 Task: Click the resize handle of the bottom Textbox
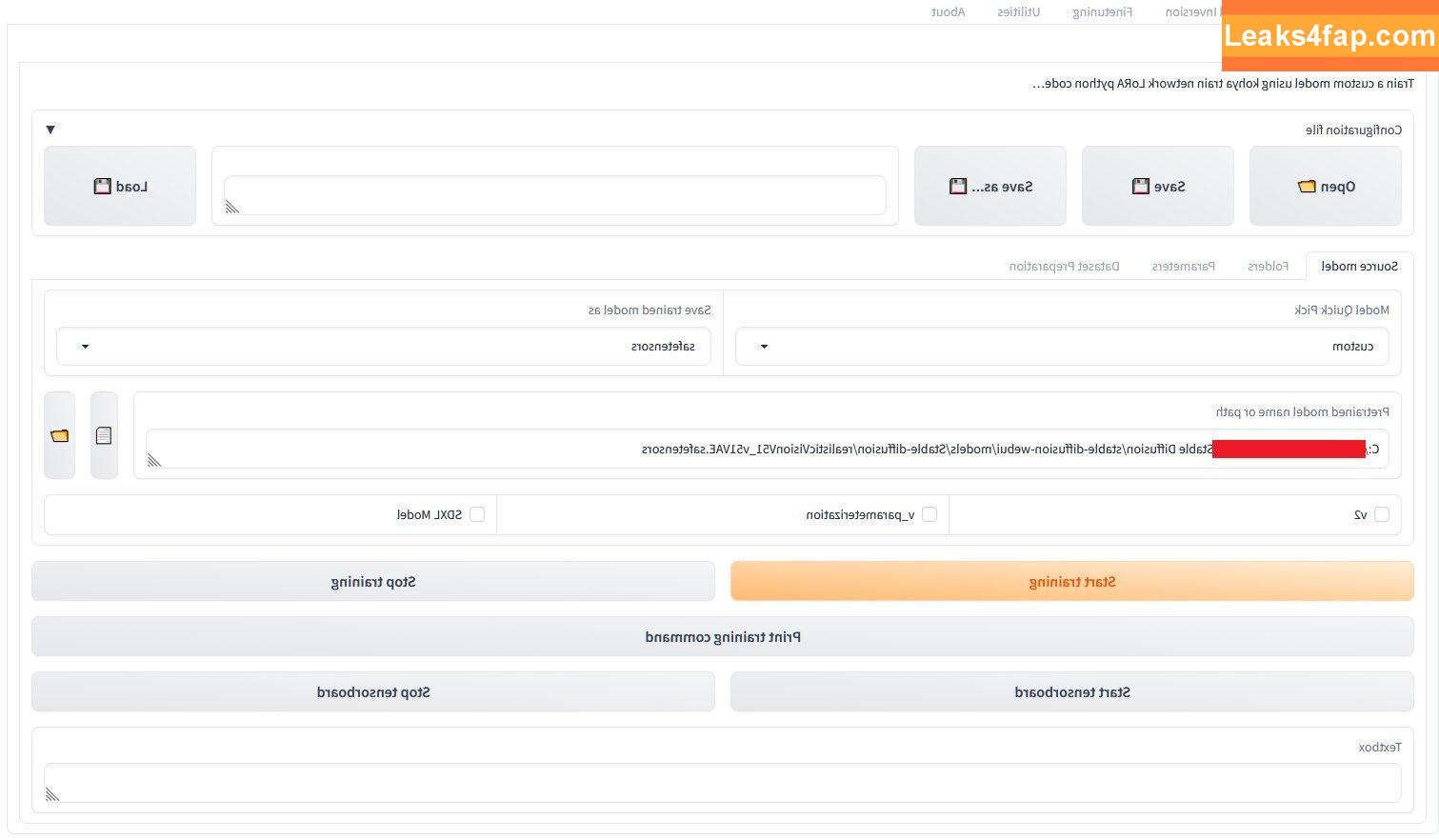pyautogui.click(x=51, y=794)
